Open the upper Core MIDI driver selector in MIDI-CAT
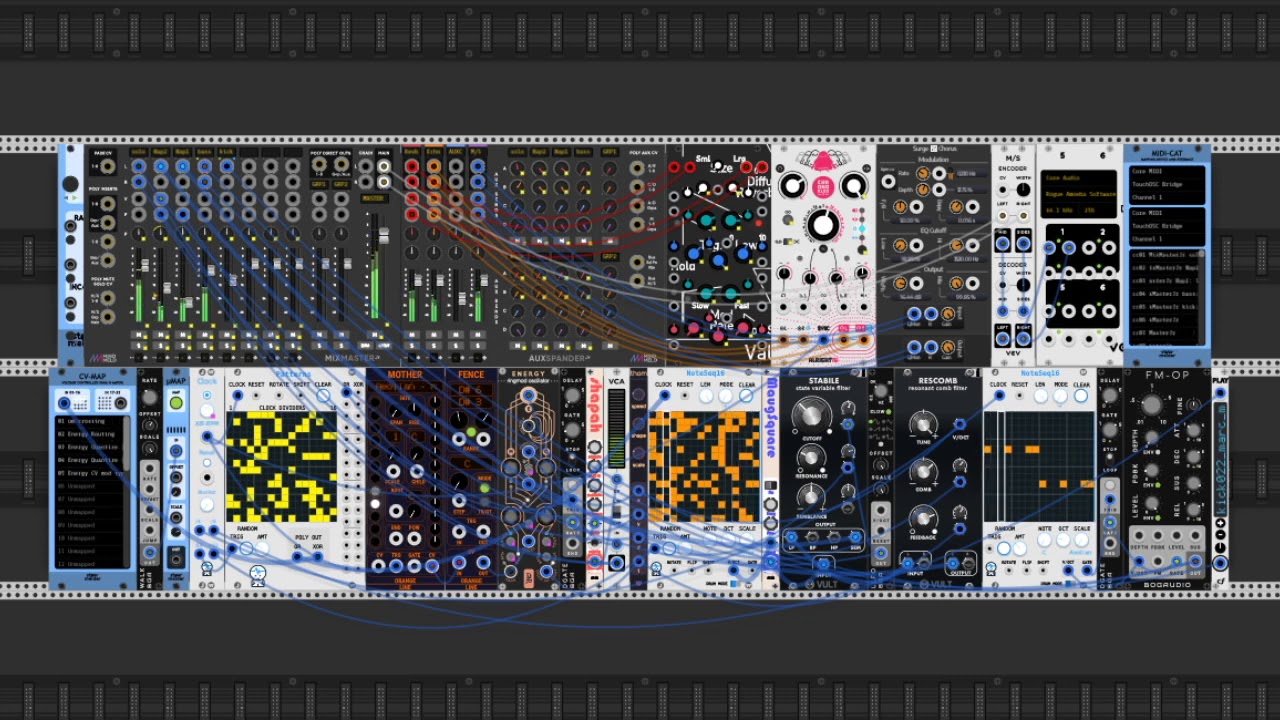1280x720 pixels. (1167, 171)
